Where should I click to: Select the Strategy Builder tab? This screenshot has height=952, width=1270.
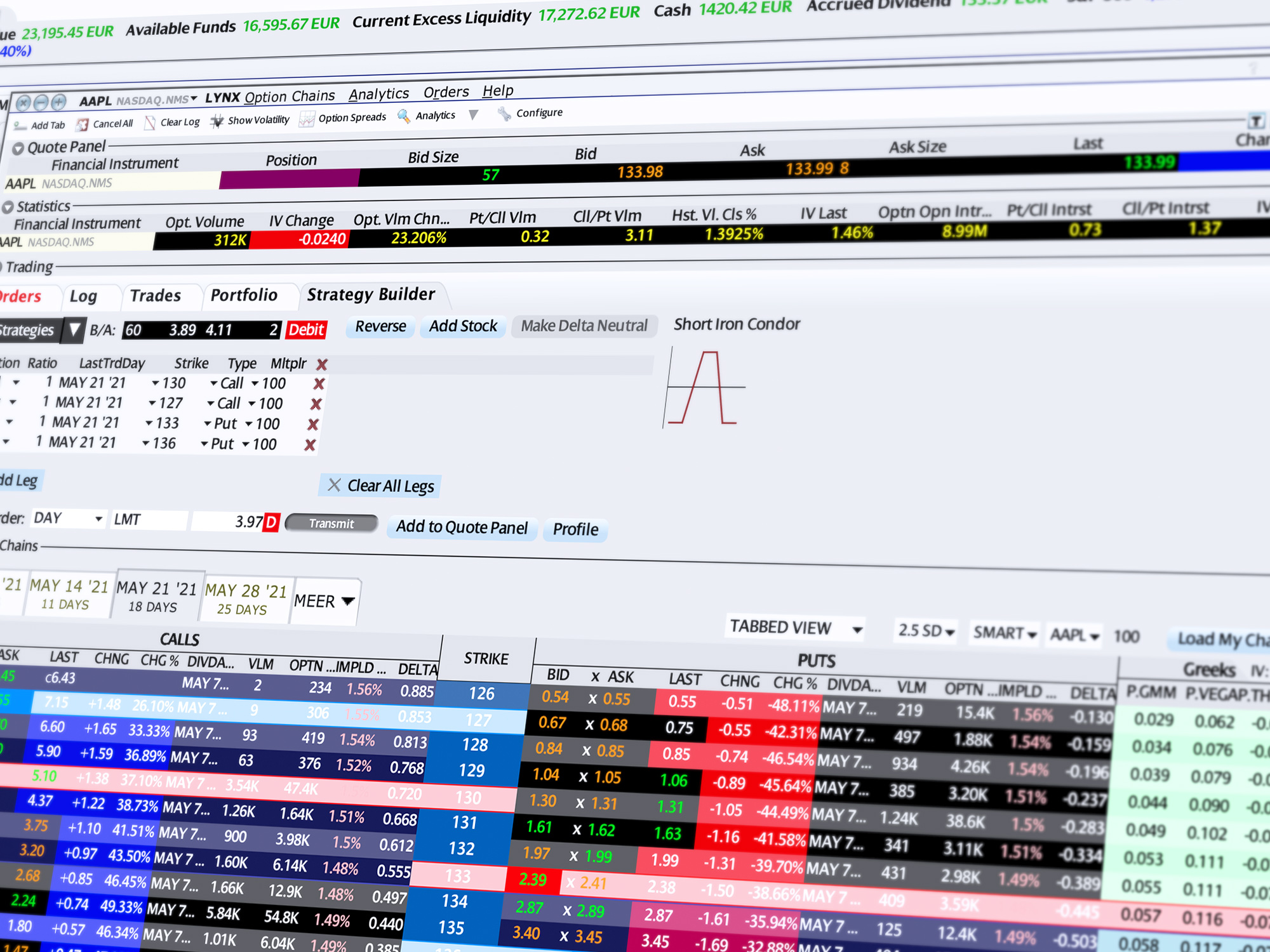pos(371,294)
